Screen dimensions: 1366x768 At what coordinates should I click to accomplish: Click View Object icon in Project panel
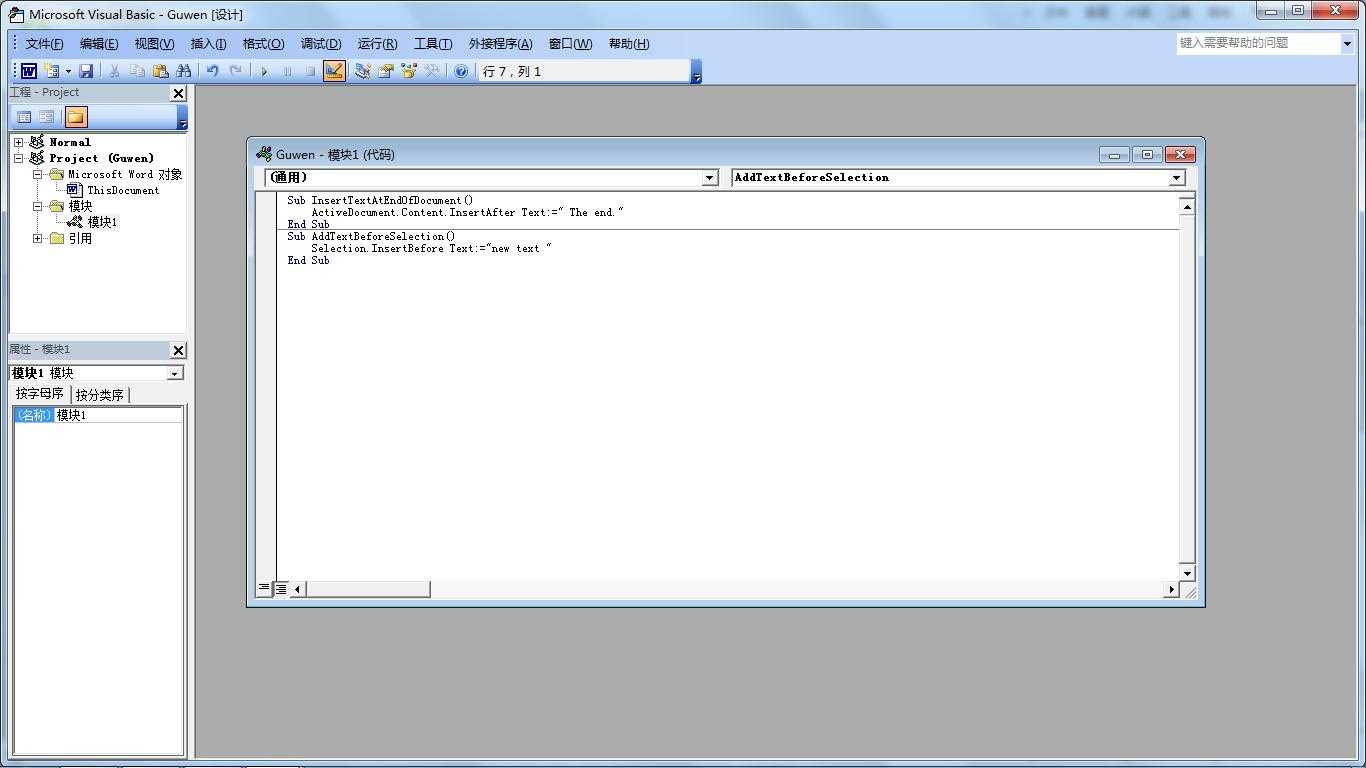(x=46, y=117)
